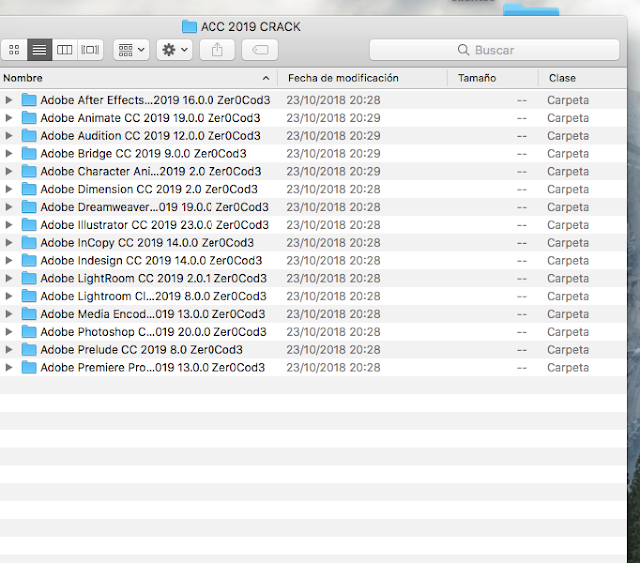Click the magnifier icon in search field

463,50
